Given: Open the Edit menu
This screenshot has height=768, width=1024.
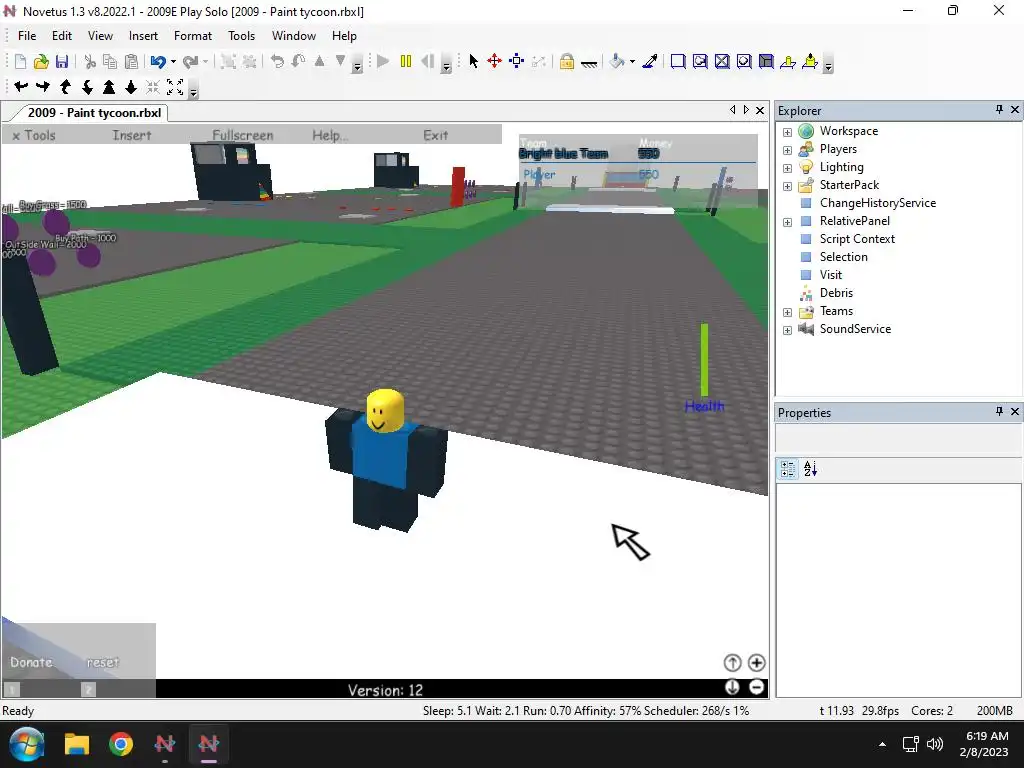Looking at the screenshot, I should pyautogui.click(x=62, y=36).
